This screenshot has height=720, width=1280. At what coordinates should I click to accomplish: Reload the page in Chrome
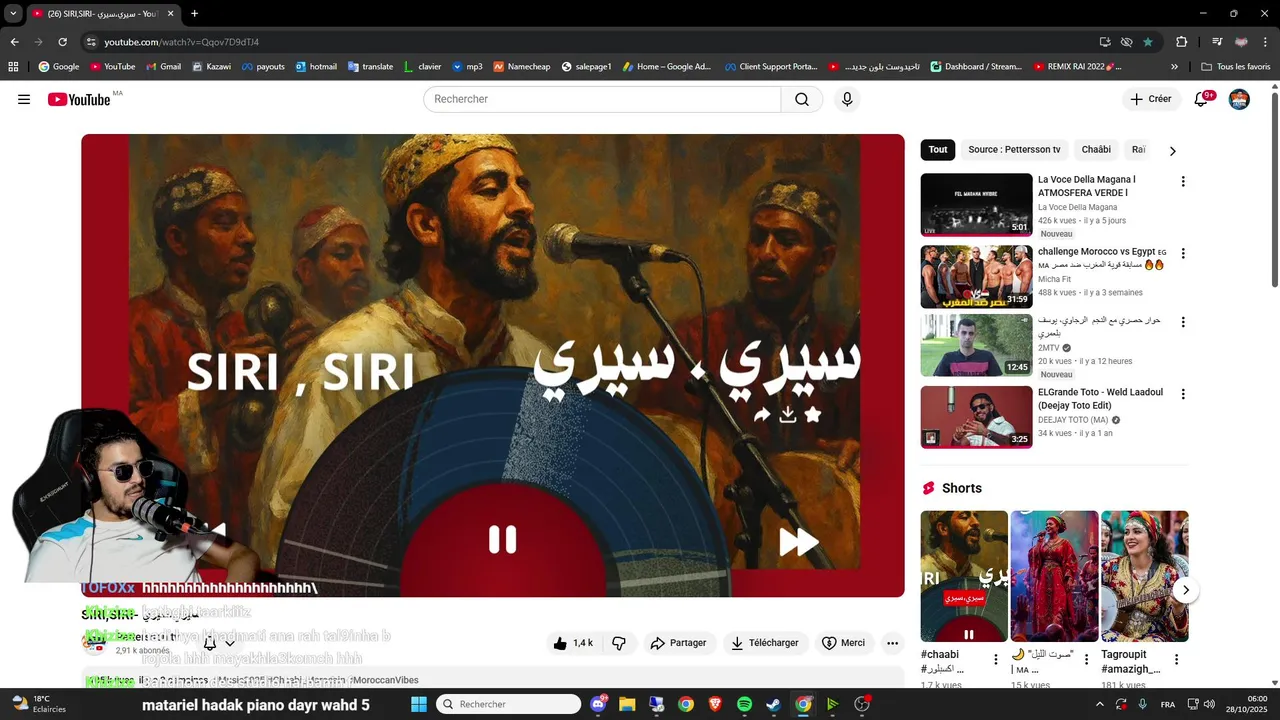tap(62, 42)
